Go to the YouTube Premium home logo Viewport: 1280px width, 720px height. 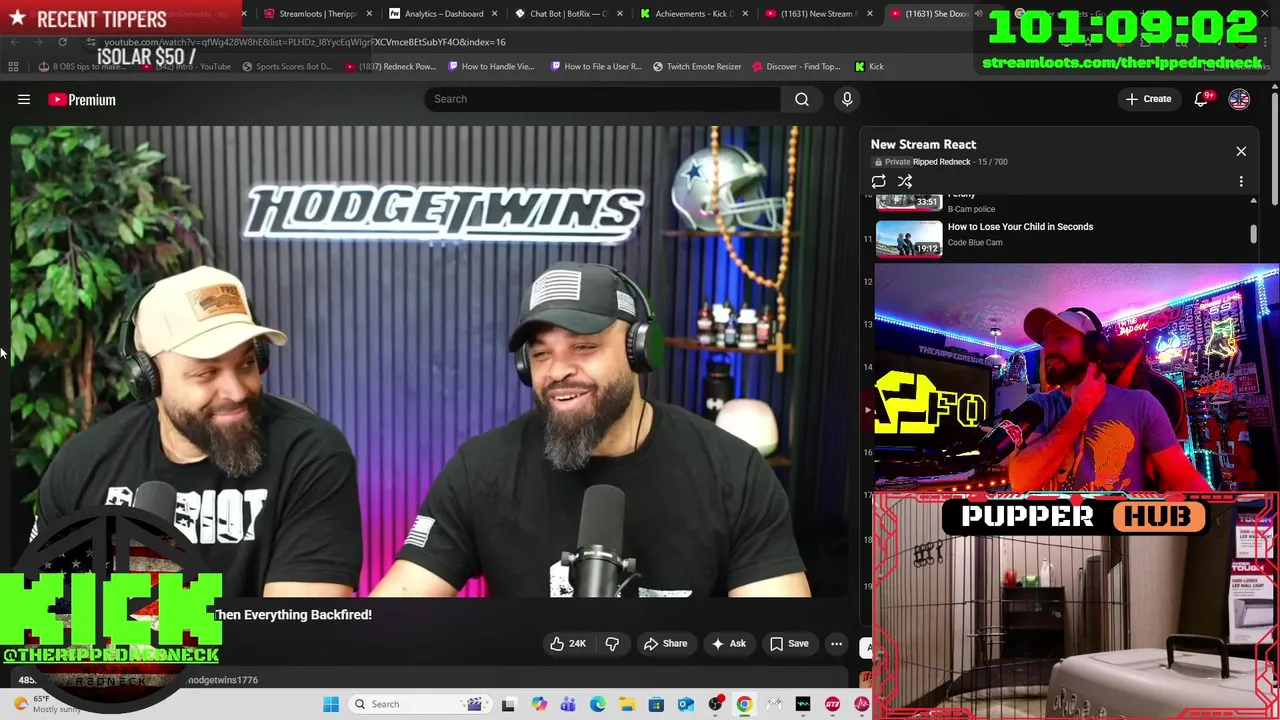pyautogui.click(x=82, y=99)
